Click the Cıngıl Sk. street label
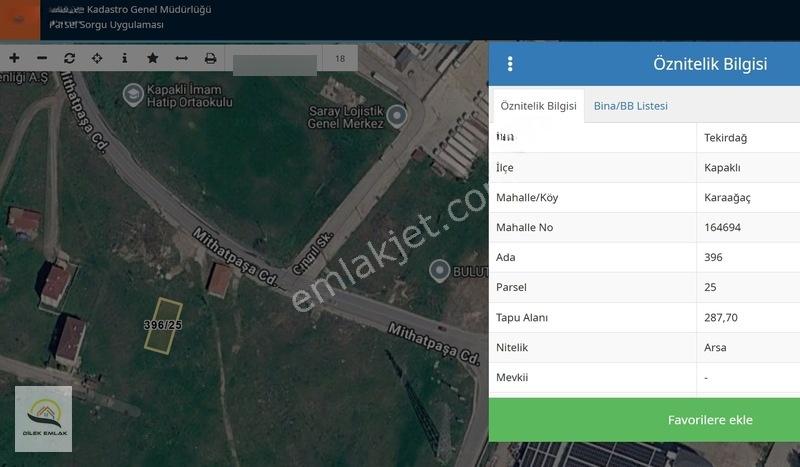The width and height of the screenshot is (800, 467). 313,254
